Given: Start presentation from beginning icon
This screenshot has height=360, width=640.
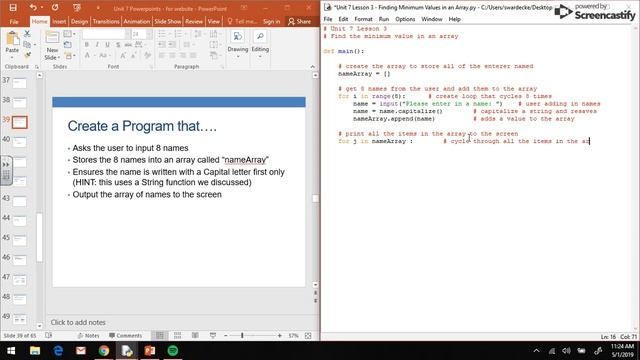Looking at the screenshot, I should pos(76,7).
